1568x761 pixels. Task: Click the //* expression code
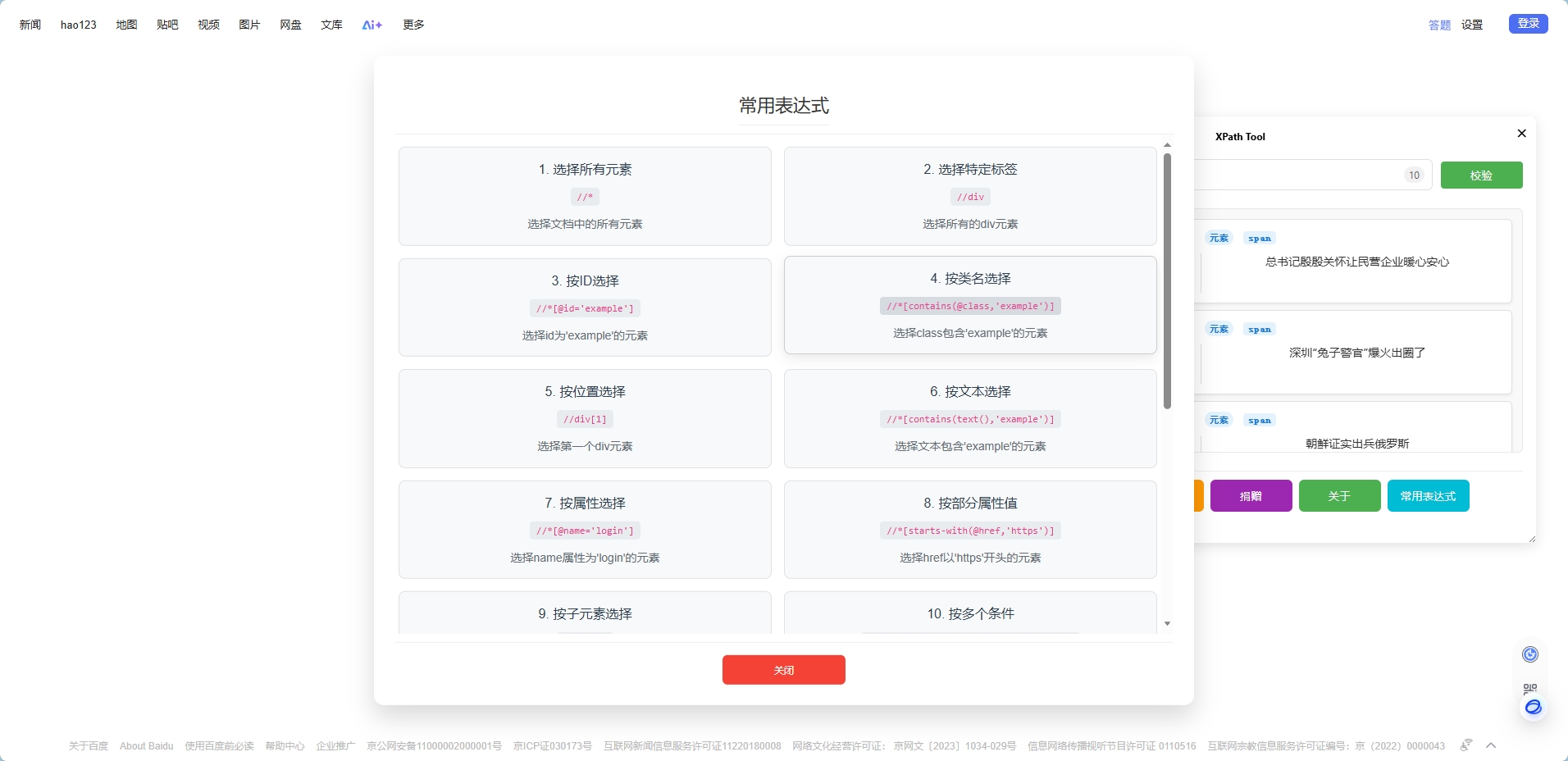[585, 197]
